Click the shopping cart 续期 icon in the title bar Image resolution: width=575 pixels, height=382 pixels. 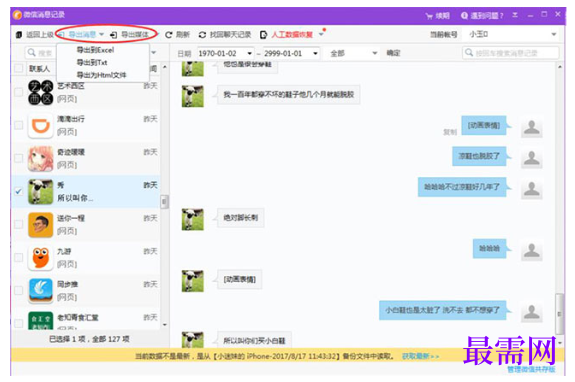click(429, 16)
